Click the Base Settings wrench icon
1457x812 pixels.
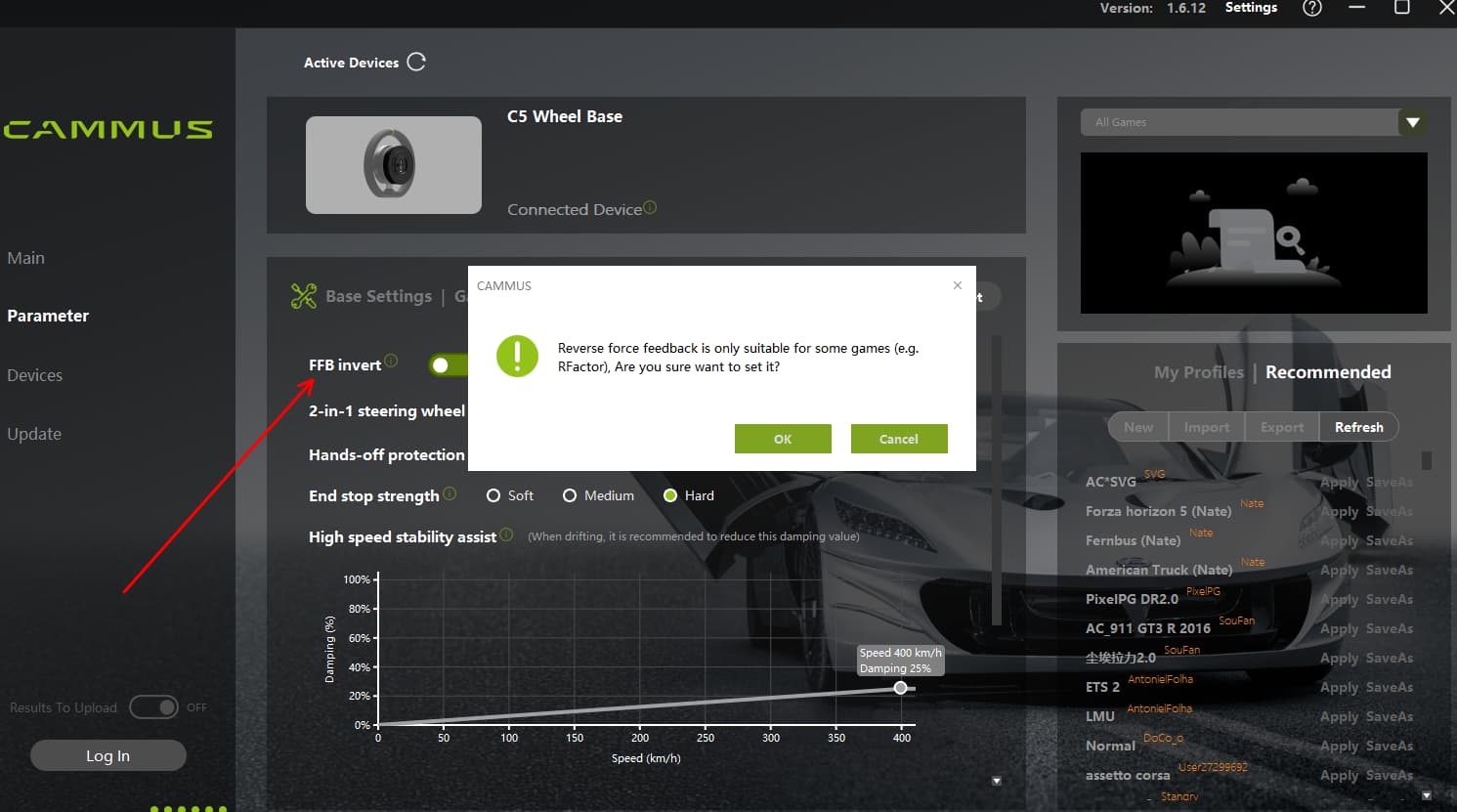click(304, 296)
